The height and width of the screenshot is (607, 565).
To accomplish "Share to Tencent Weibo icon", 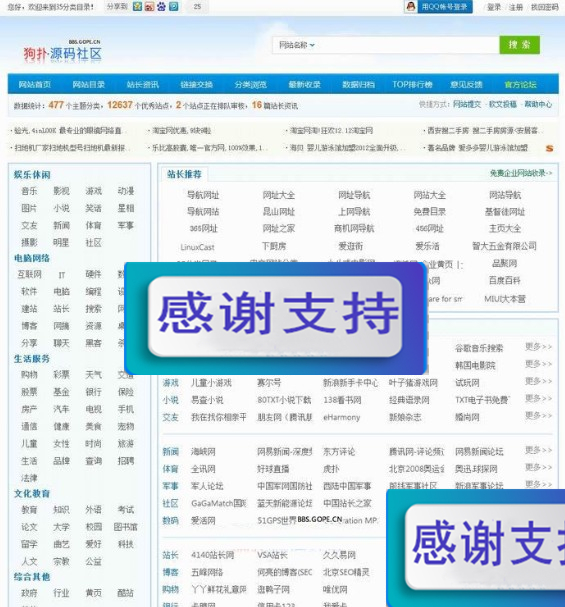I will [174, 6].
